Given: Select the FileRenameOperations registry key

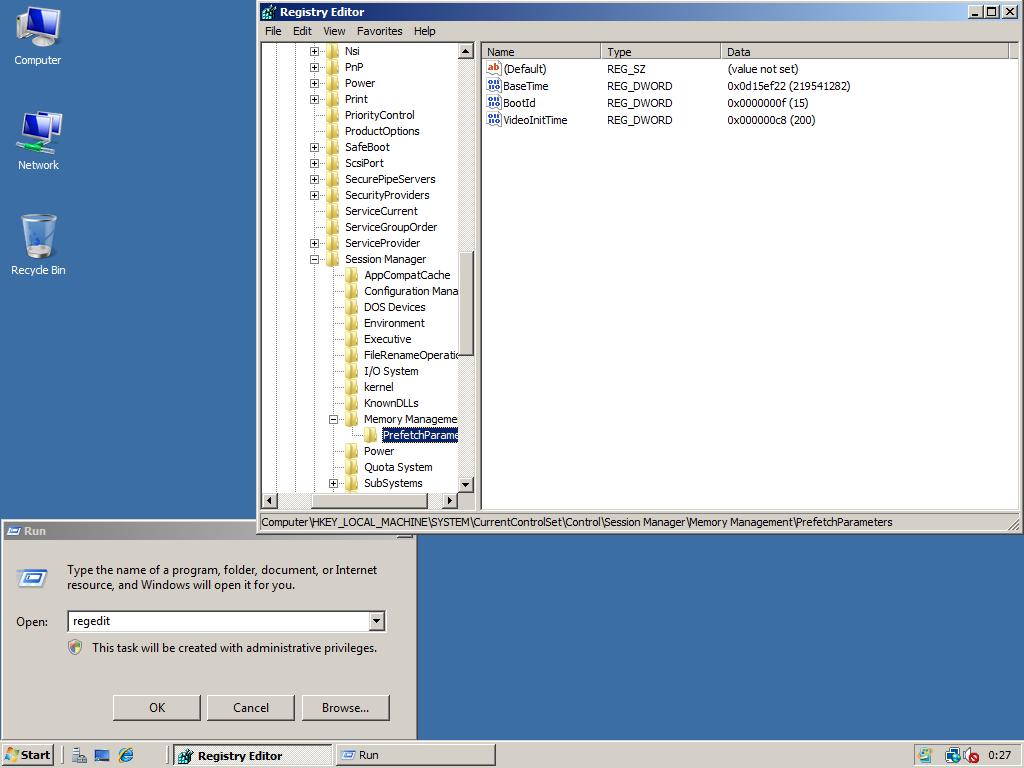Looking at the screenshot, I should 411,355.
